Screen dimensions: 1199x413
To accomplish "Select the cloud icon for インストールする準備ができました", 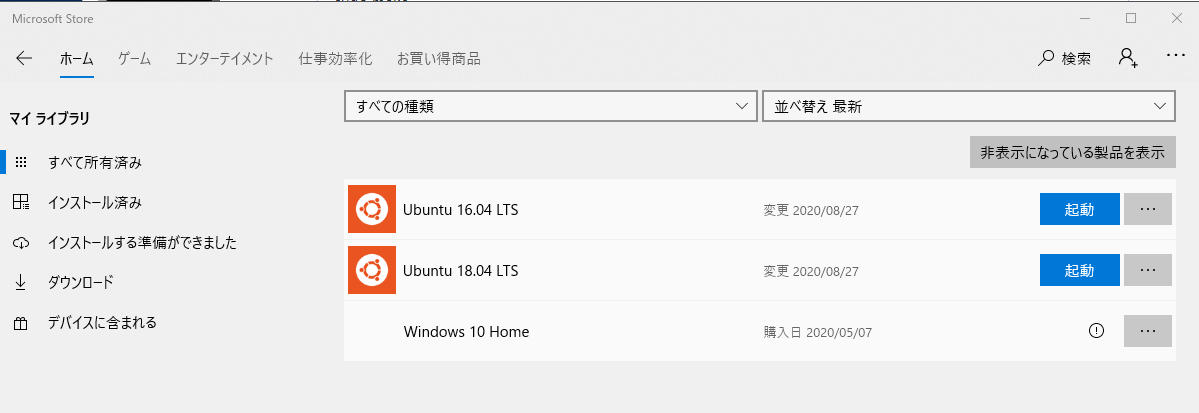I will 21,243.
